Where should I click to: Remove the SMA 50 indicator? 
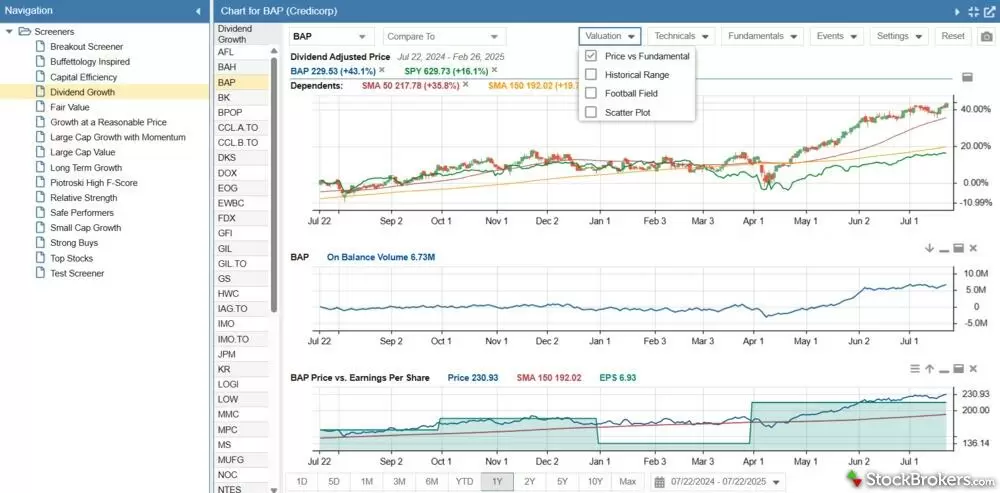click(x=466, y=84)
